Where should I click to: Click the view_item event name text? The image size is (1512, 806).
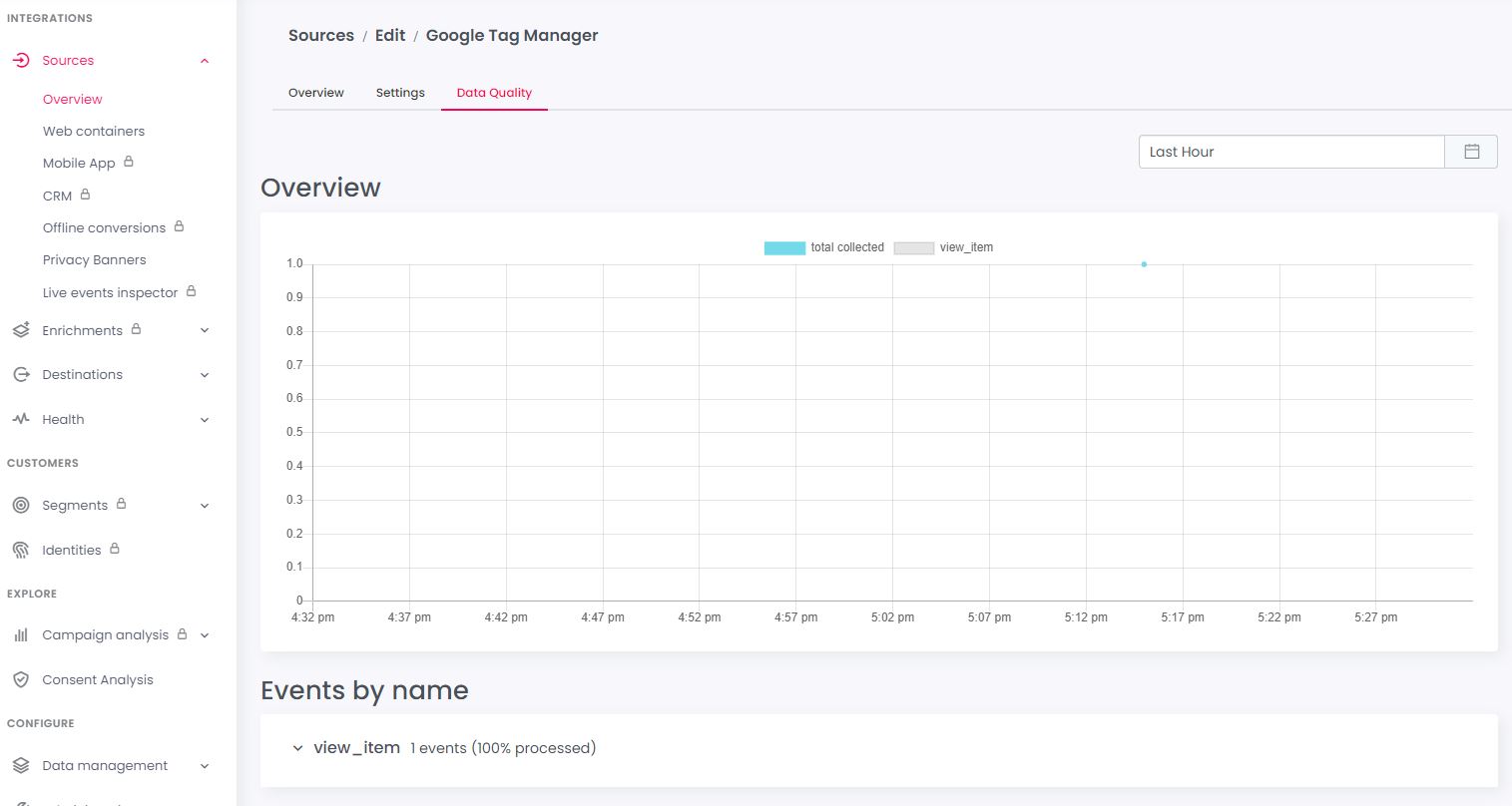click(356, 748)
